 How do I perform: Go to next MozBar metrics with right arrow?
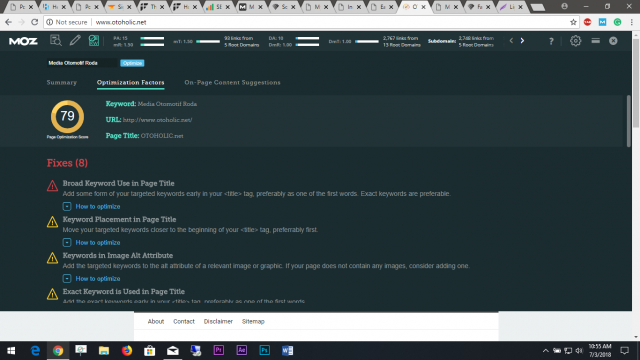click(522, 41)
